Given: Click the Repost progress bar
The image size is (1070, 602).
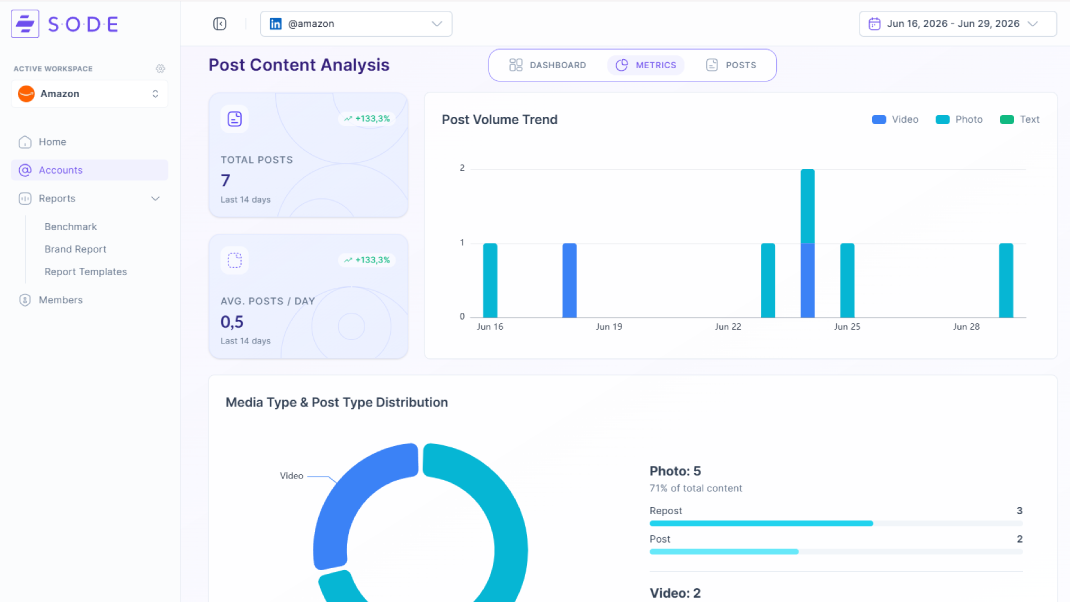Looking at the screenshot, I should pos(836,524).
